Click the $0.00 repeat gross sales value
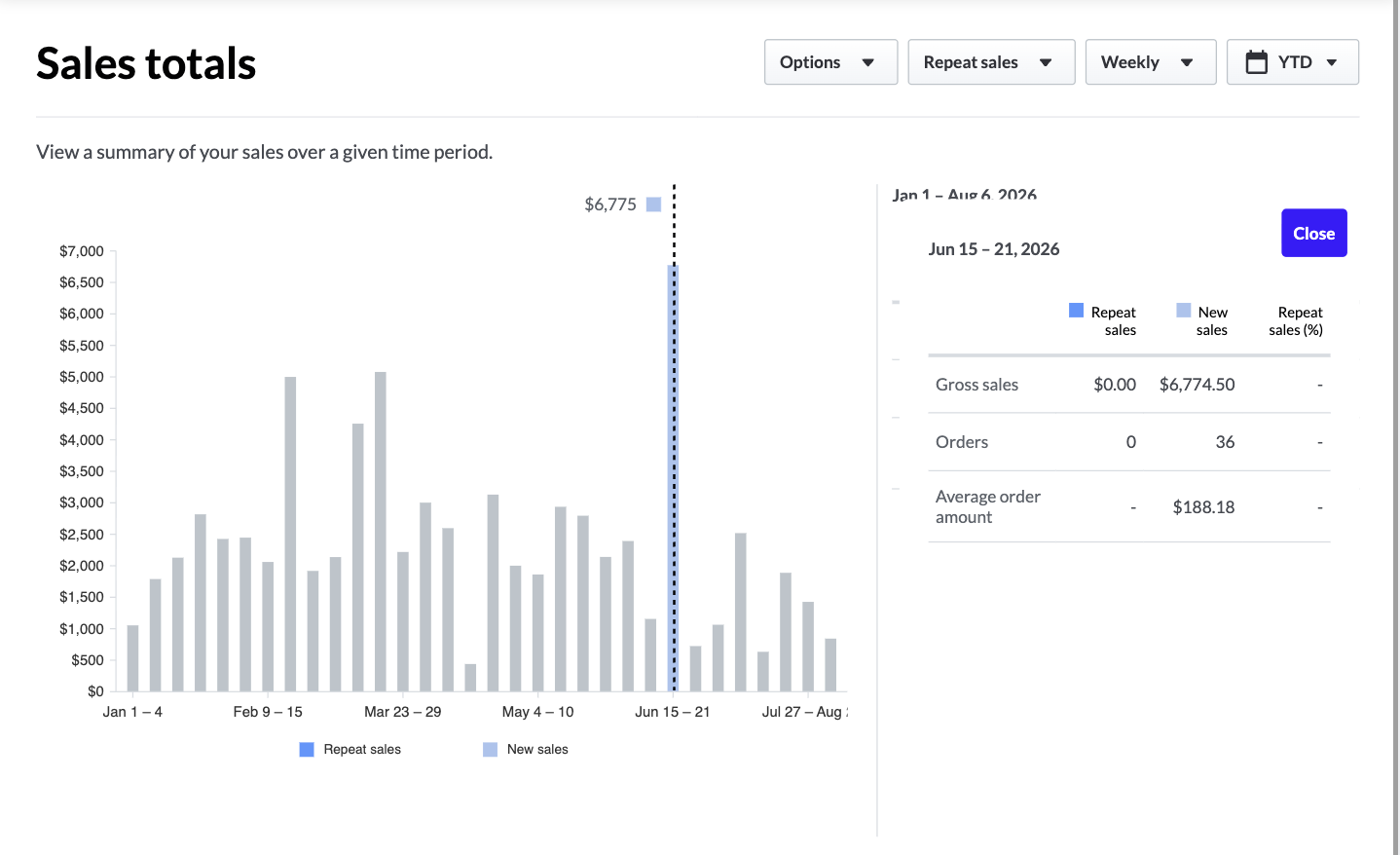Screen dimensions: 1400x855 point(1115,385)
